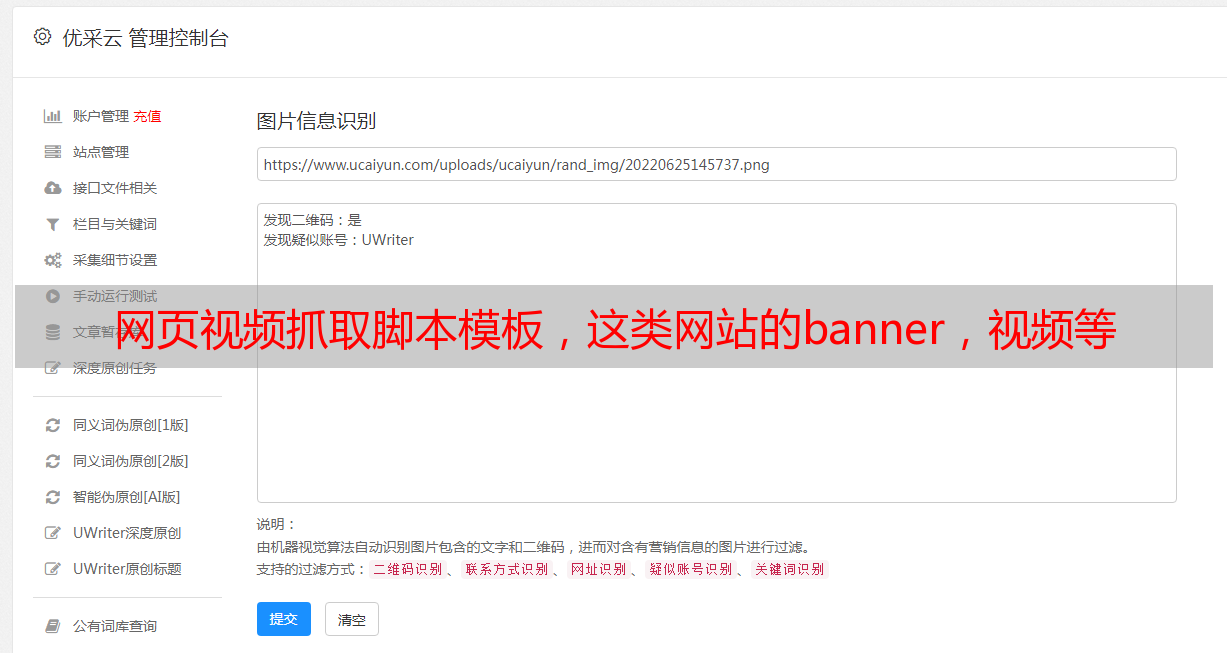
Task: Click the edit icon for UWriter深度原创
Action: pyautogui.click(x=53, y=533)
